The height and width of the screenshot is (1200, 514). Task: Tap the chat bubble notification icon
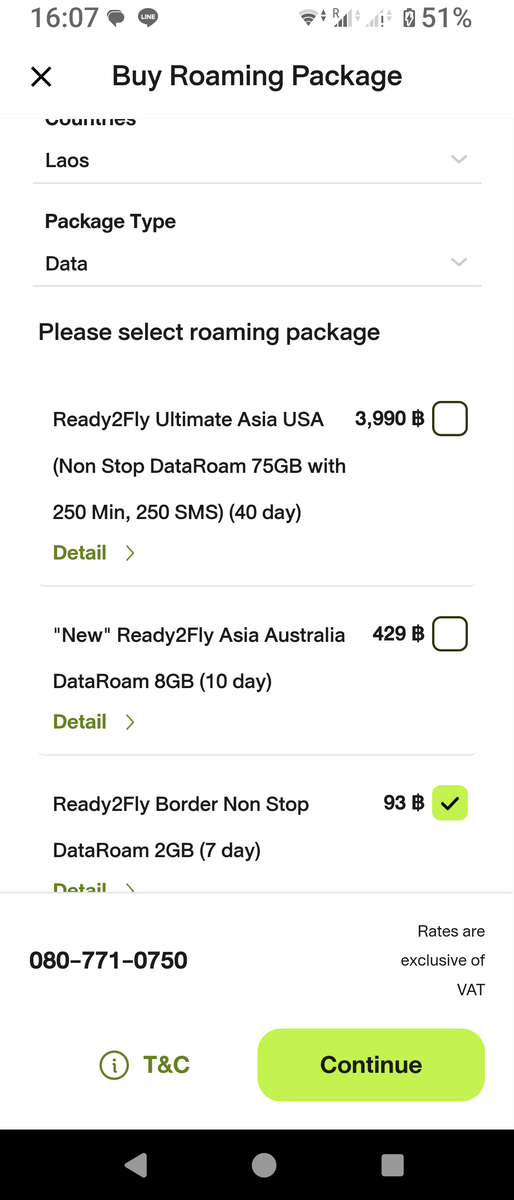tap(117, 18)
